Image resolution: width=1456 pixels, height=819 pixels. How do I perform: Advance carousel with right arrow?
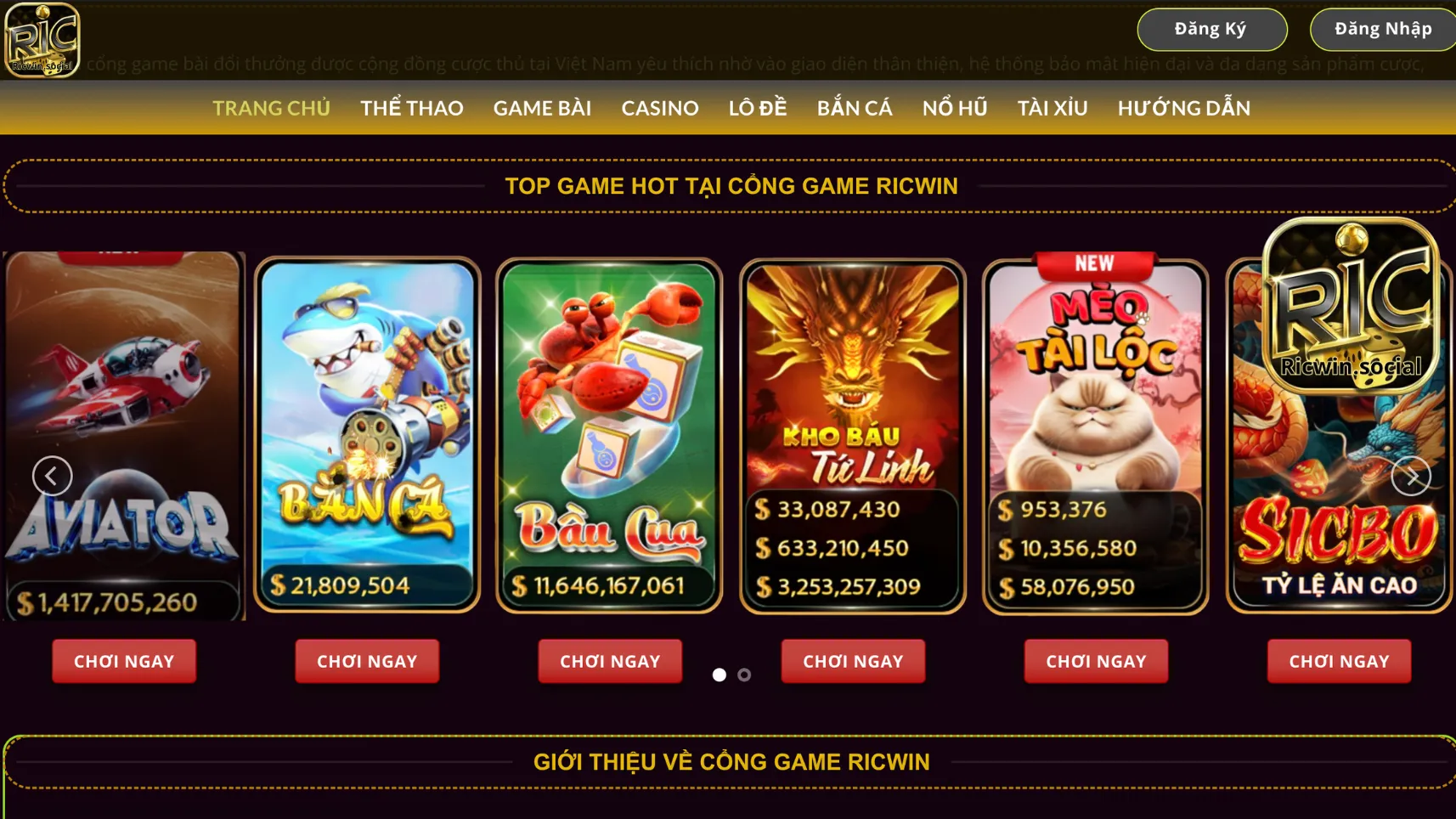click(x=1411, y=476)
